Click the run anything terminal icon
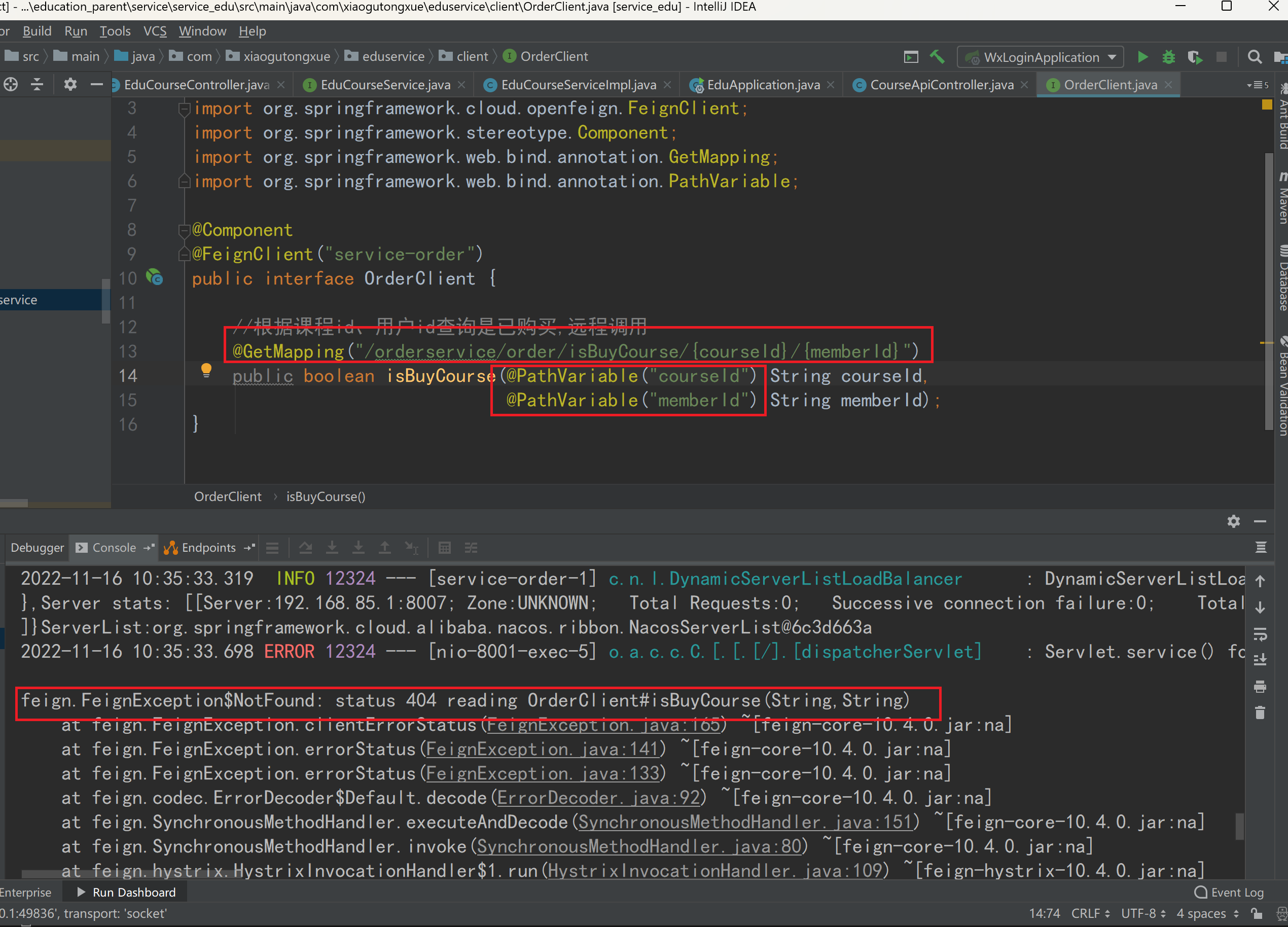1288x927 pixels. coord(911,57)
